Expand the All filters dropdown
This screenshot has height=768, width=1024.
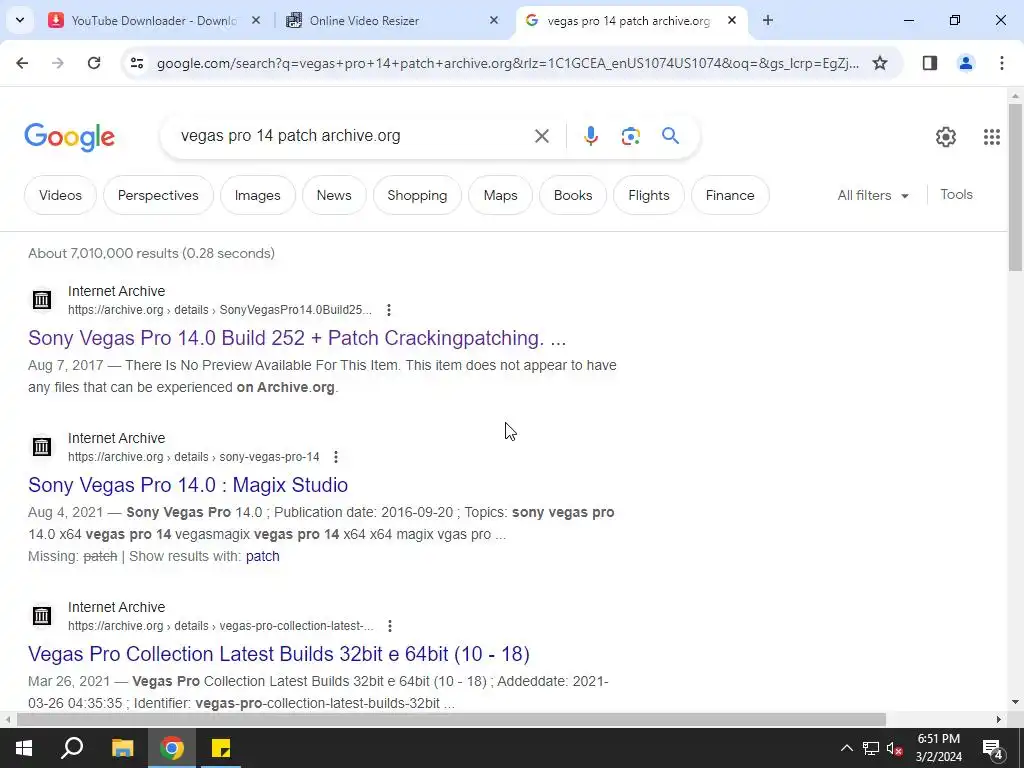pyautogui.click(x=873, y=195)
